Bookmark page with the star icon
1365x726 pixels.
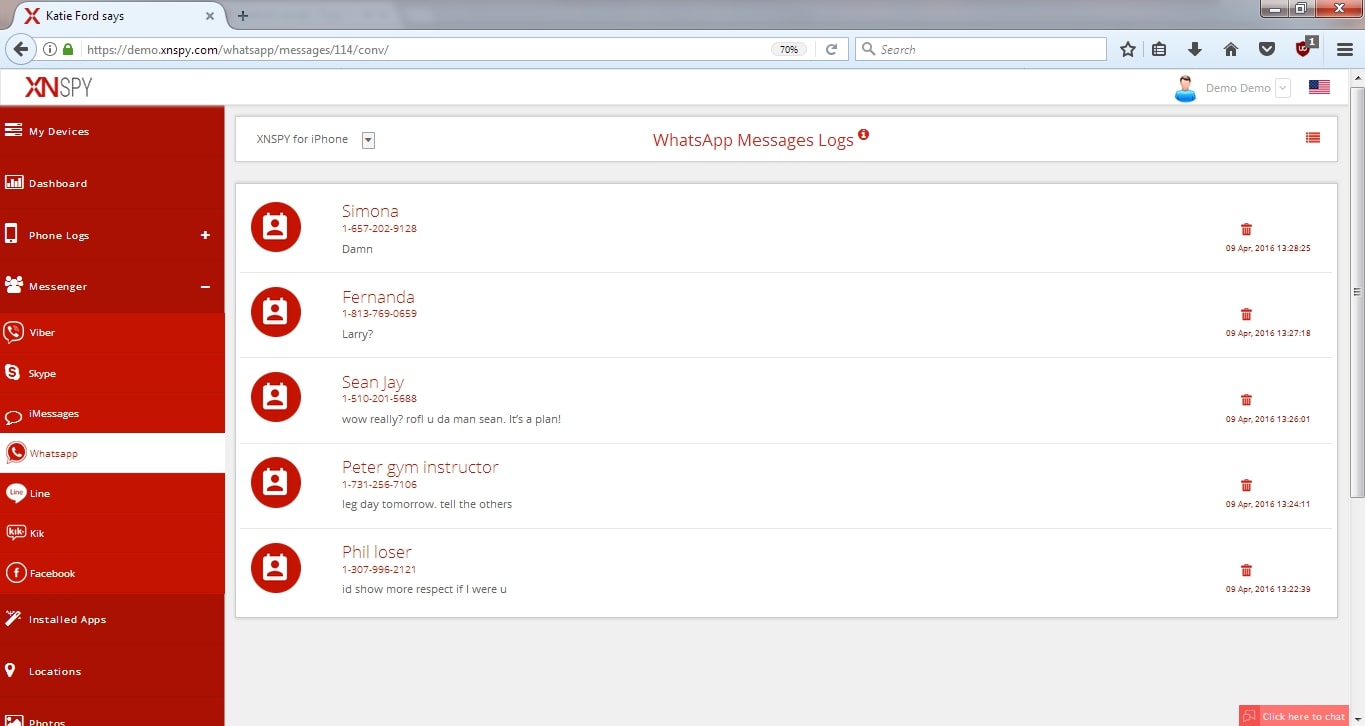1128,49
